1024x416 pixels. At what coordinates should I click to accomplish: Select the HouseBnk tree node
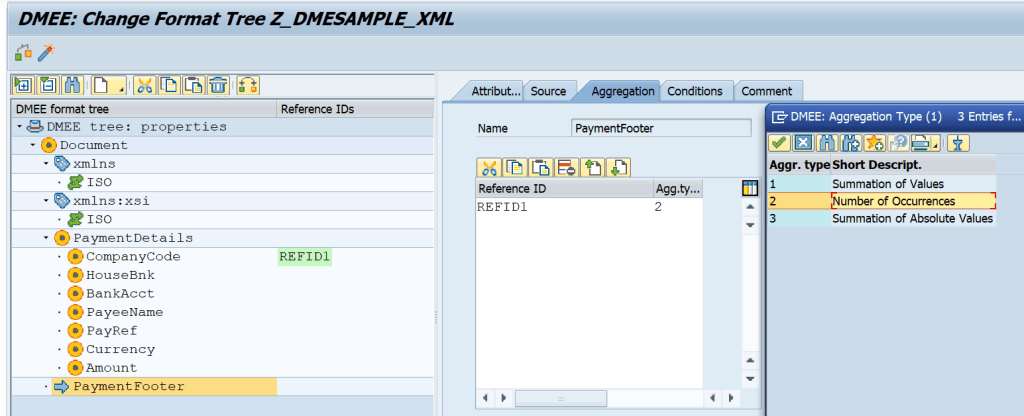pos(120,275)
